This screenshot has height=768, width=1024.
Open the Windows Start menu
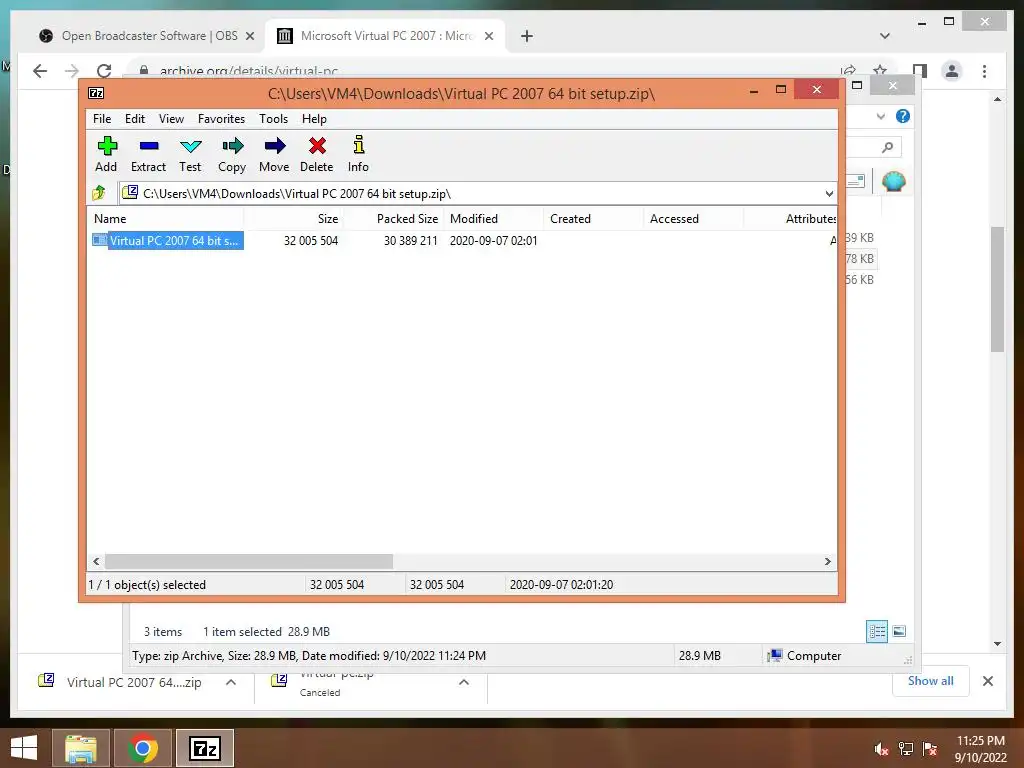(24, 748)
